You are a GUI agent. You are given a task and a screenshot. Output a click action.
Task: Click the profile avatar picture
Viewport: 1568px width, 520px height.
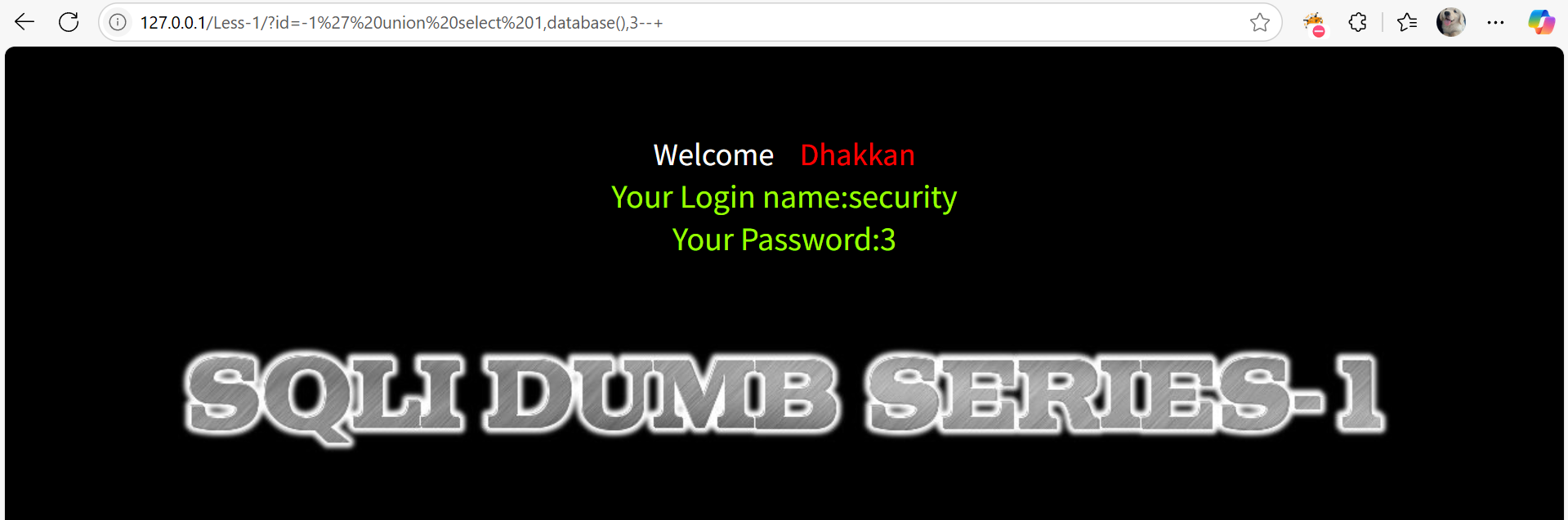1451,22
